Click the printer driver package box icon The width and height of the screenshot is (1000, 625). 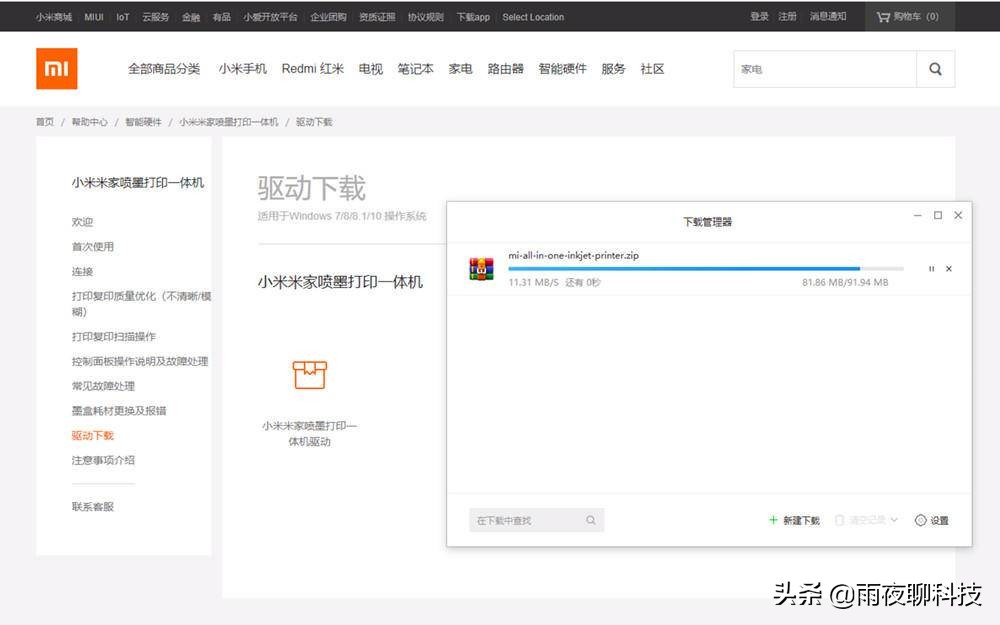pos(310,374)
